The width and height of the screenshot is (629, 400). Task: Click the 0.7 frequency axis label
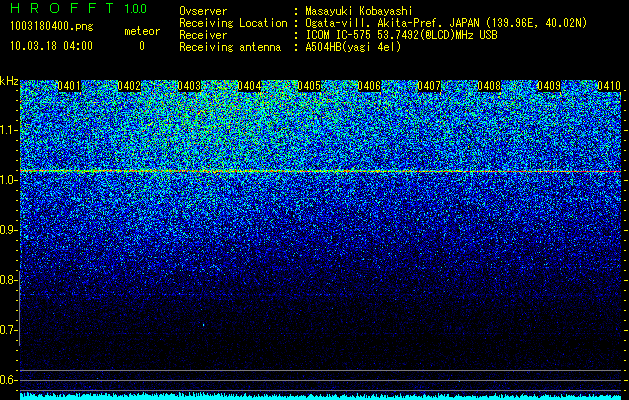pyautogui.click(x=8, y=330)
